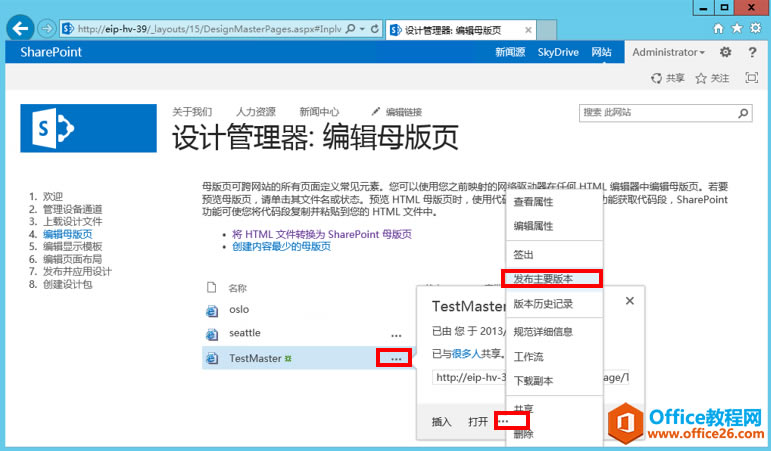Click 创建内容最少的母版页 link
This screenshot has width=771, height=451.
coord(281,246)
